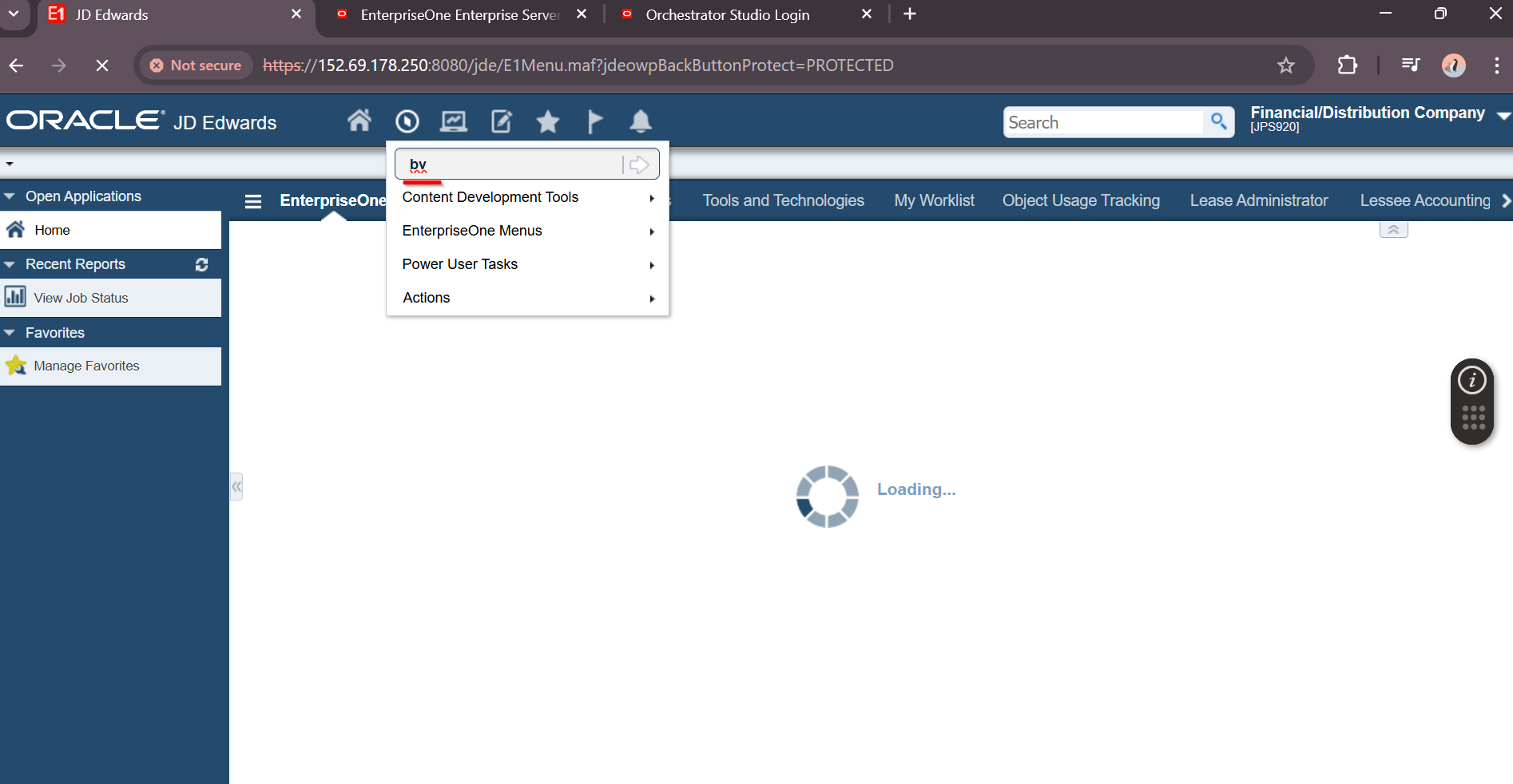Collapse the Open Applications section

click(x=10, y=196)
